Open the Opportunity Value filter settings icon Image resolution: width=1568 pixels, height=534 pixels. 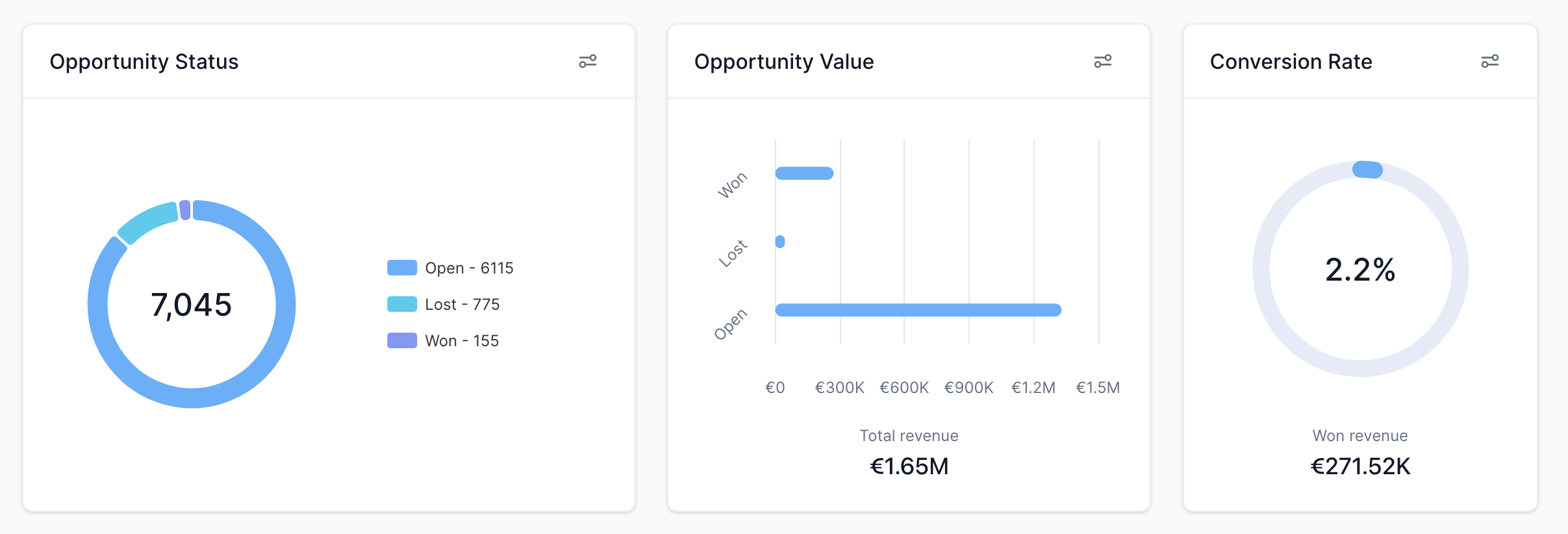click(x=1103, y=60)
